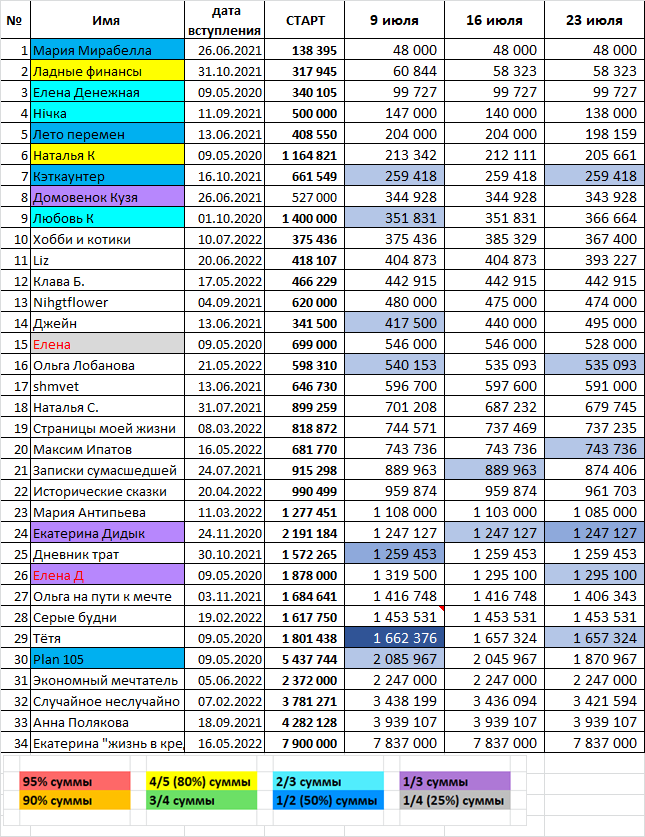Select the purple '1/3 суммы' legend swatch
Screen dimensions: 645x837
point(455,781)
